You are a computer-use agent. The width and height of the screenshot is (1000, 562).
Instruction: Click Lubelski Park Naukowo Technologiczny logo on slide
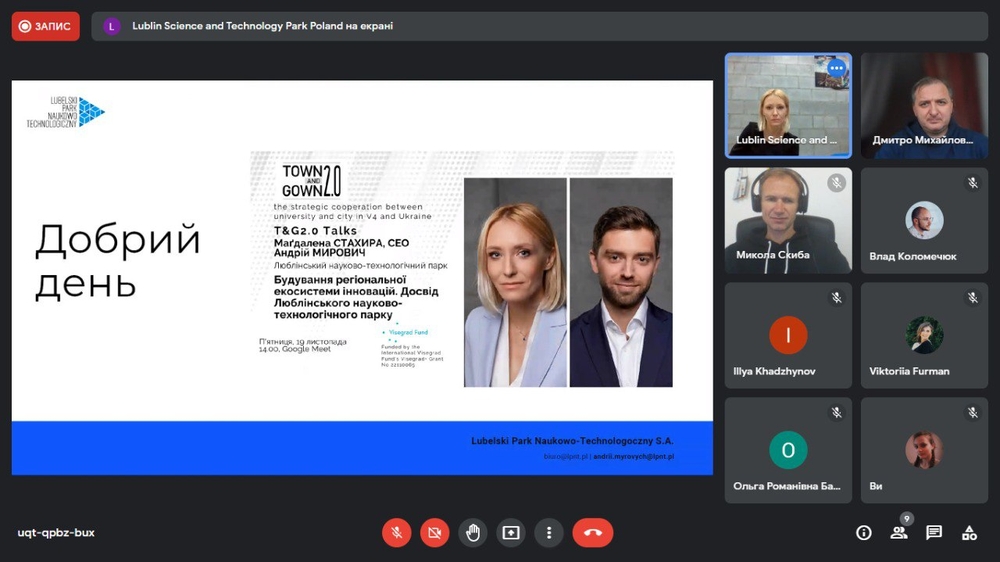66,112
